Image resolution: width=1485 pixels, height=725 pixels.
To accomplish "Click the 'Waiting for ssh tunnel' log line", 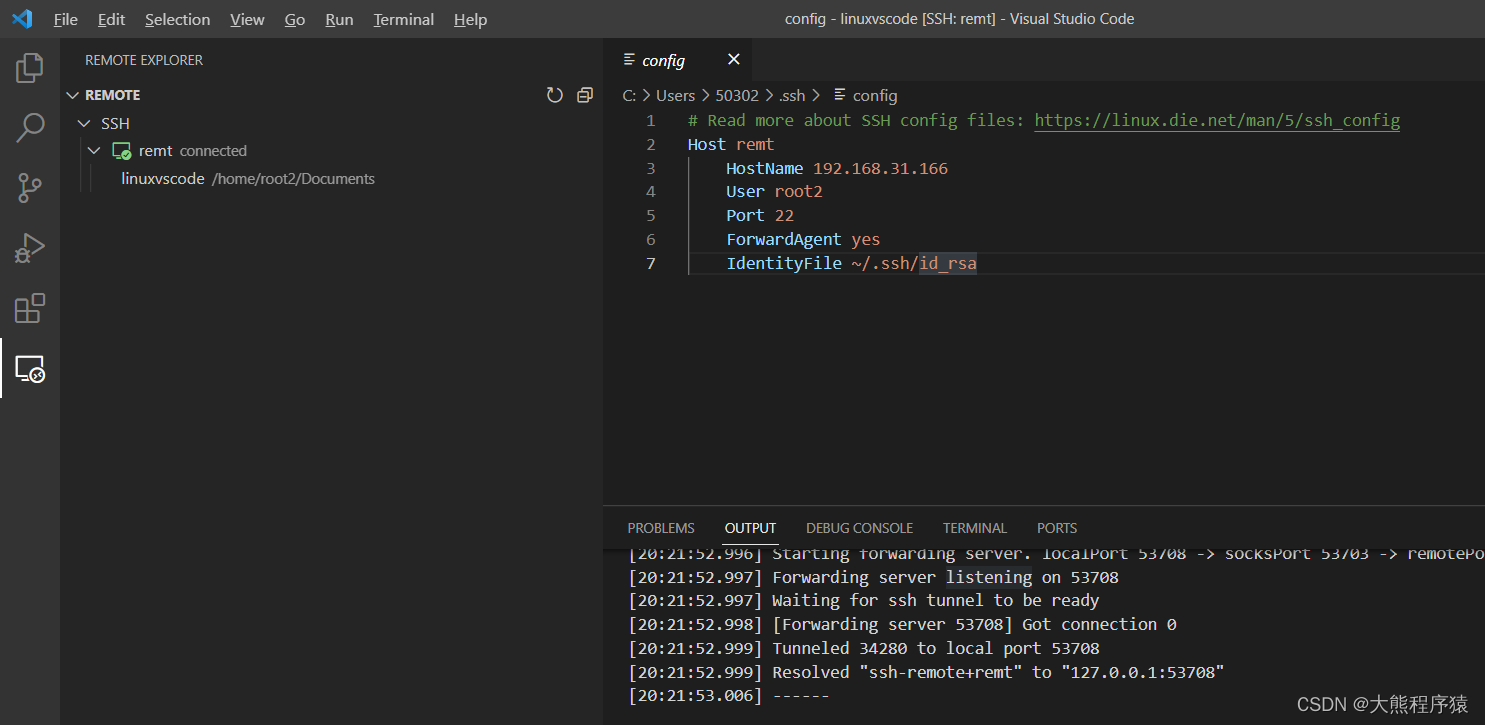I will point(863,600).
